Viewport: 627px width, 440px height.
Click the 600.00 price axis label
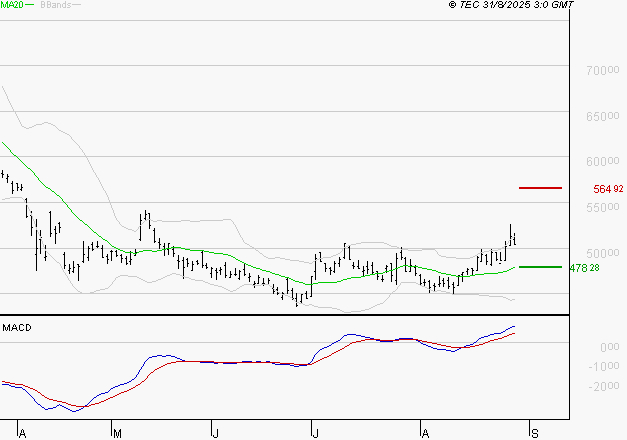pyautogui.click(x=603, y=162)
